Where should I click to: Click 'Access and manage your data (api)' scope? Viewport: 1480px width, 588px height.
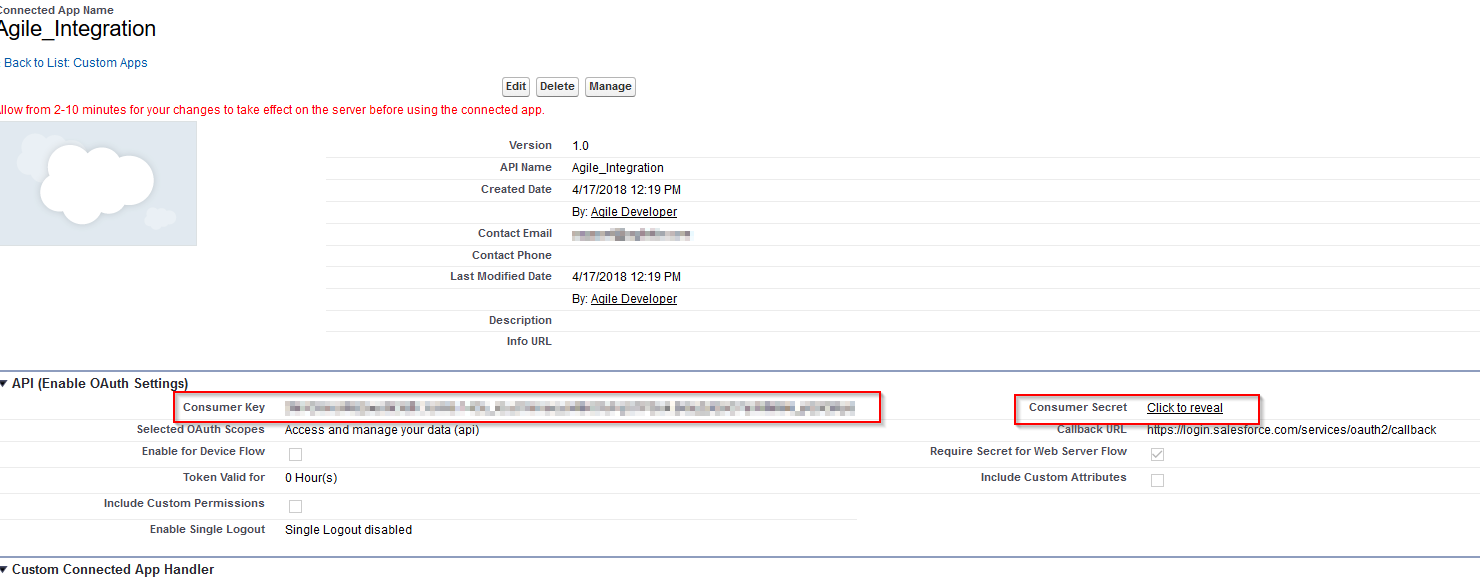(x=384, y=430)
